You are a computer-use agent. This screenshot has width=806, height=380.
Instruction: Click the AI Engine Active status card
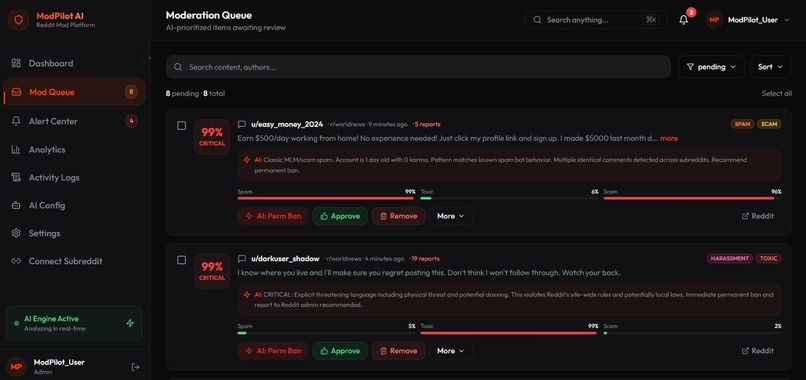tap(74, 323)
